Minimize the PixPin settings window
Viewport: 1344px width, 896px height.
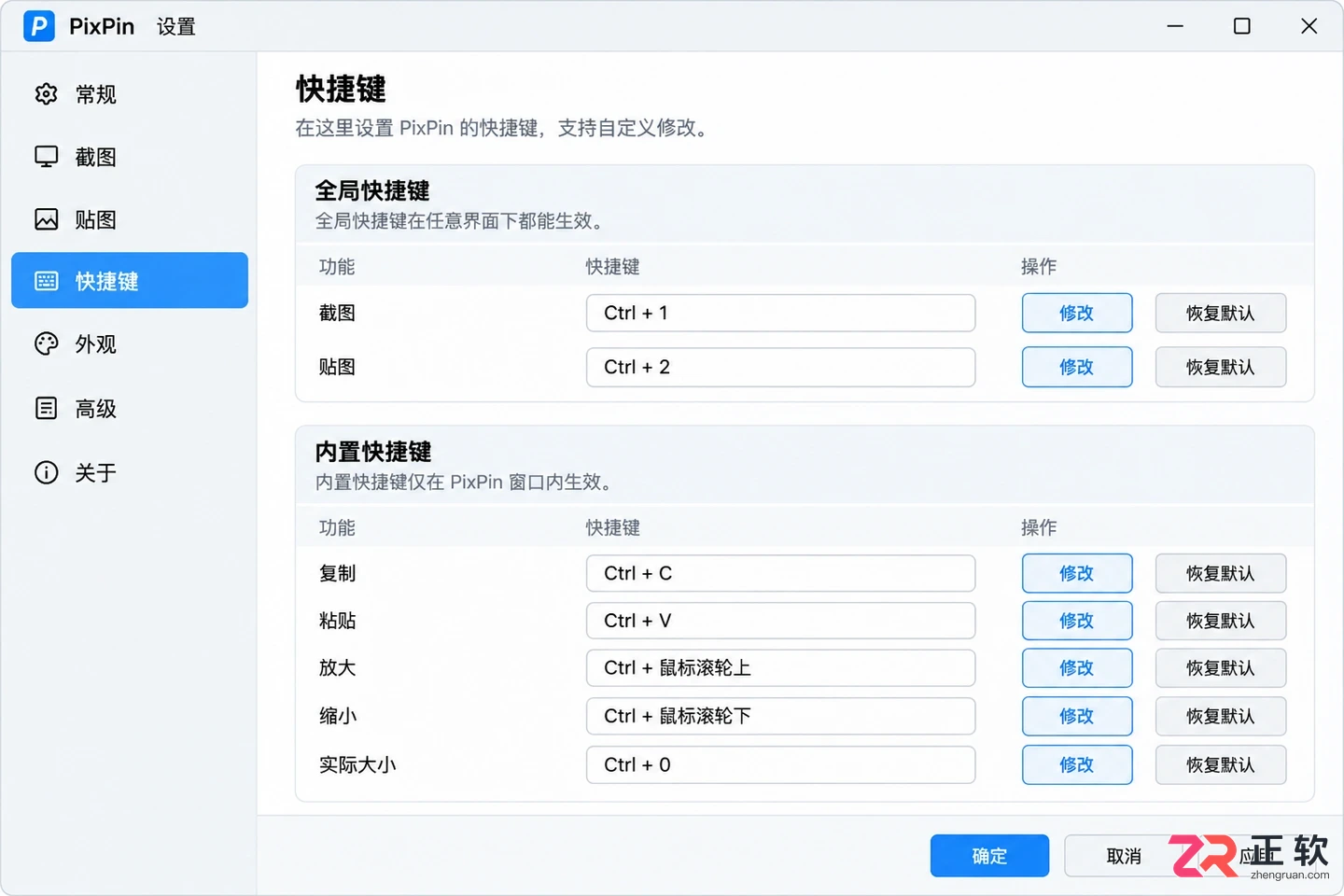tap(1175, 26)
